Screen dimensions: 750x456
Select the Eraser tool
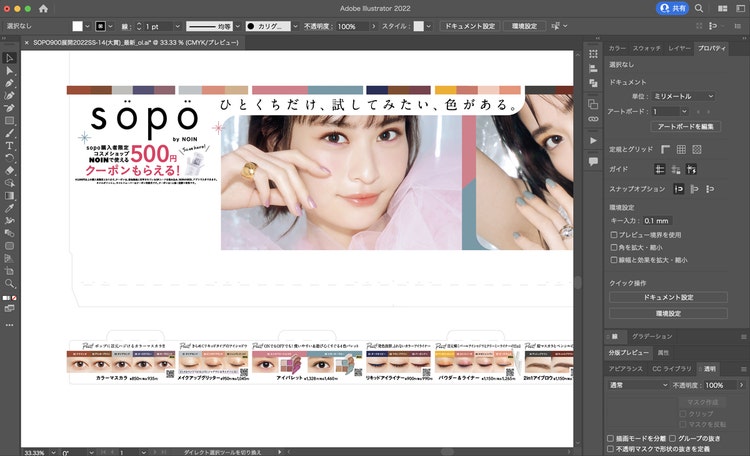tap(9, 170)
